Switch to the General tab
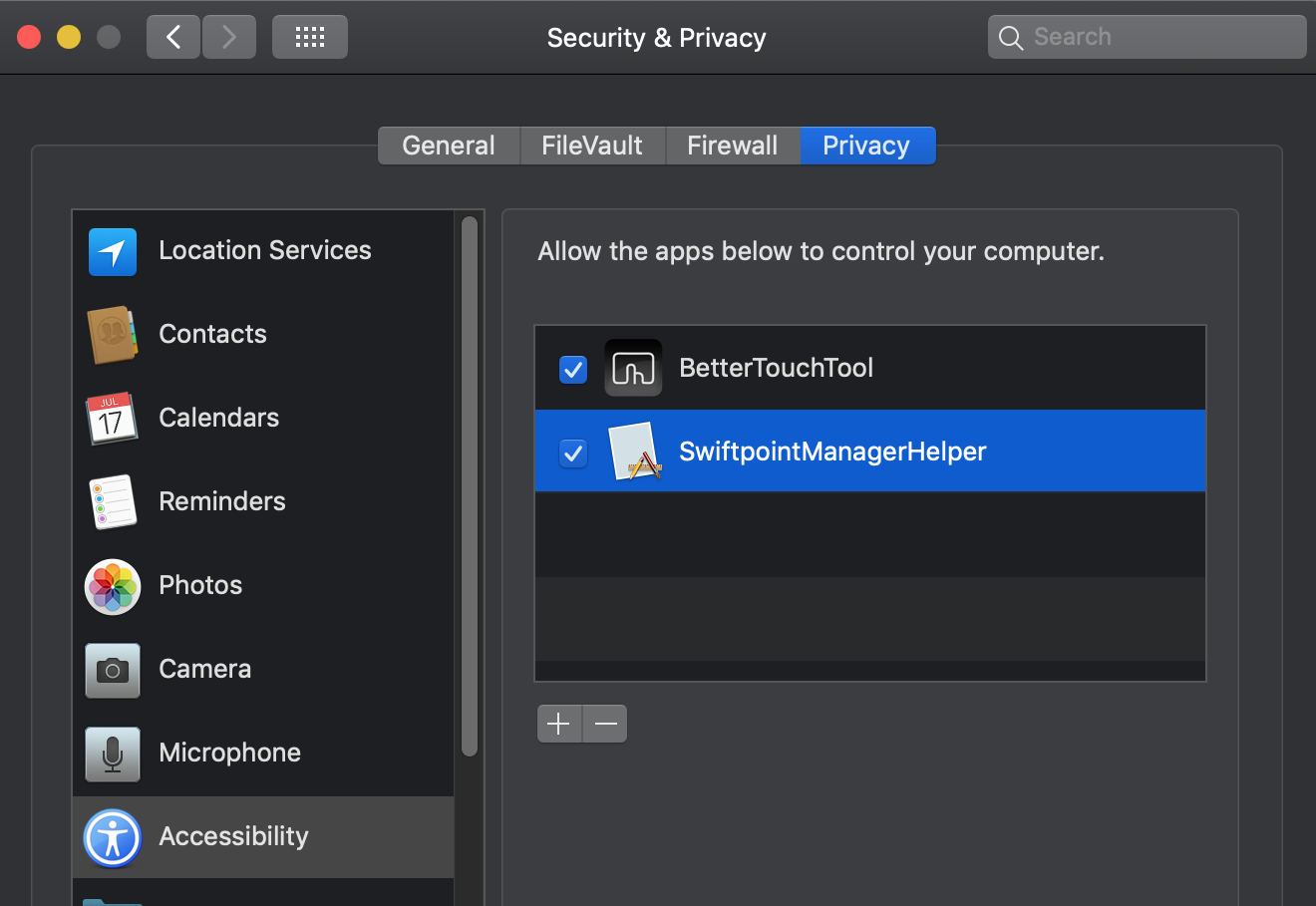 tap(449, 146)
